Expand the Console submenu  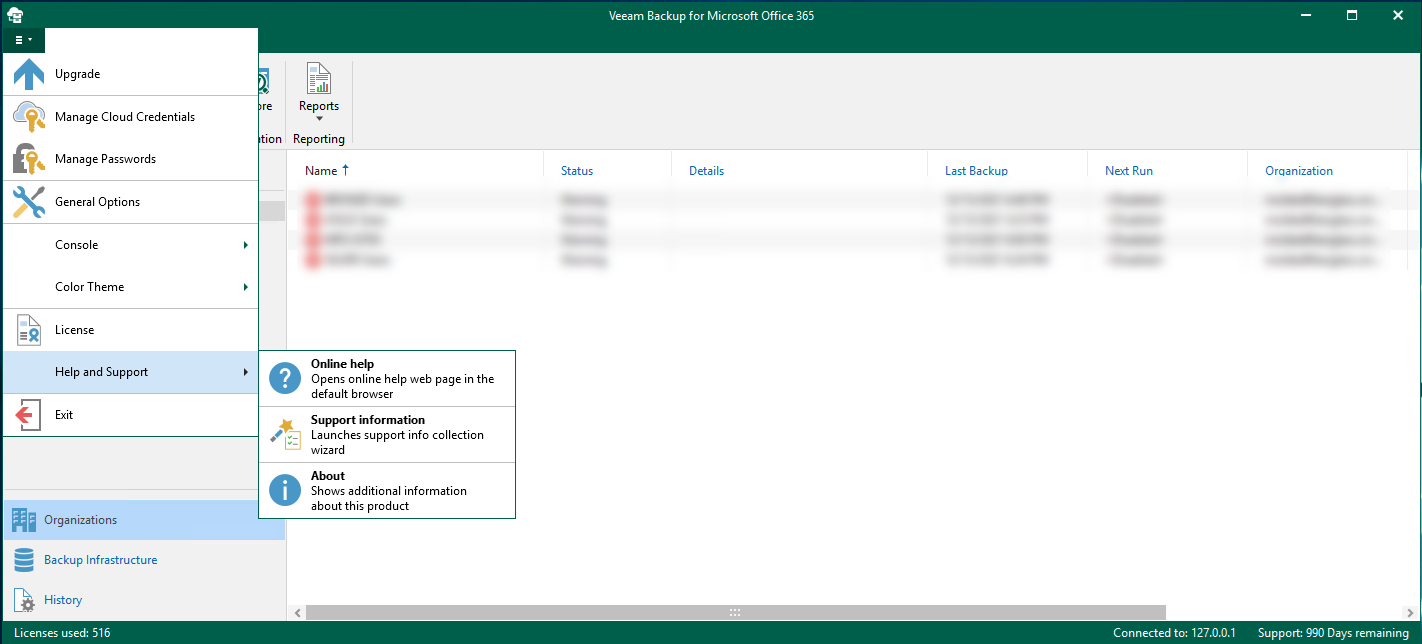coord(130,245)
